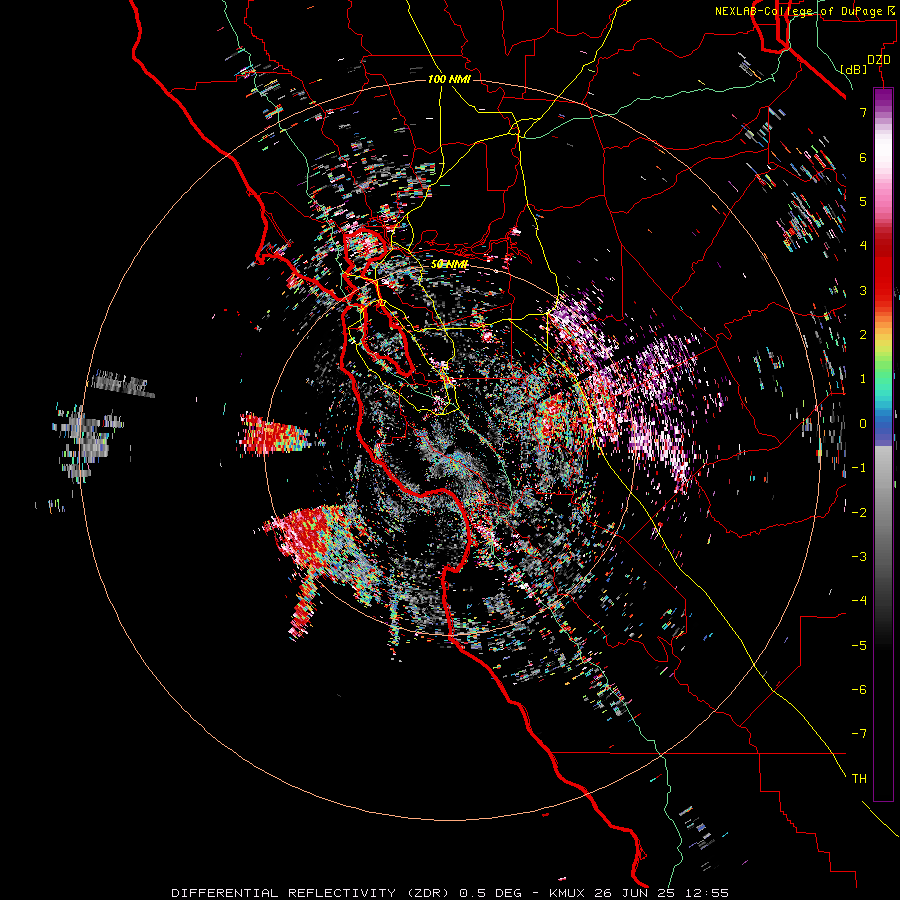Click the -7 value on the scale

coord(859,734)
